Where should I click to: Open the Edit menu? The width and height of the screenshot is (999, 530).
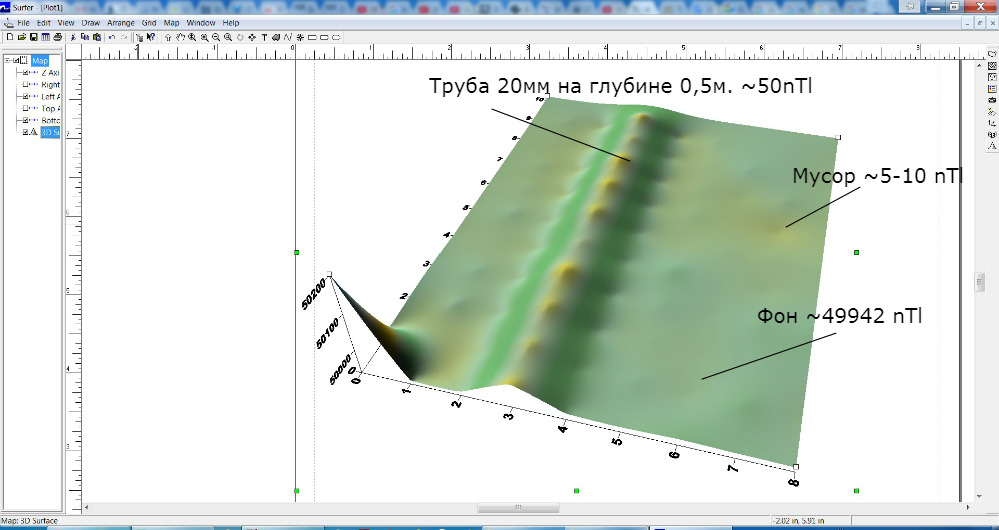click(x=43, y=23)
